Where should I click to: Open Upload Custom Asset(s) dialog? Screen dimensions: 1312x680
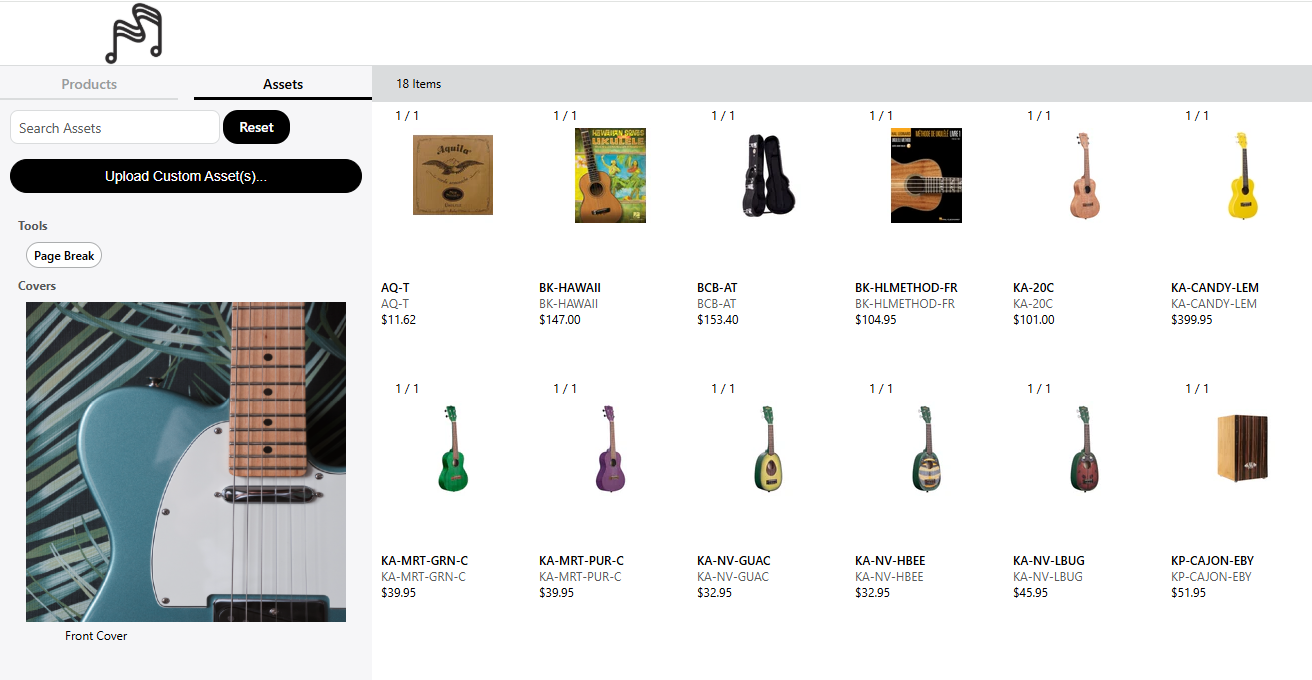186,176
